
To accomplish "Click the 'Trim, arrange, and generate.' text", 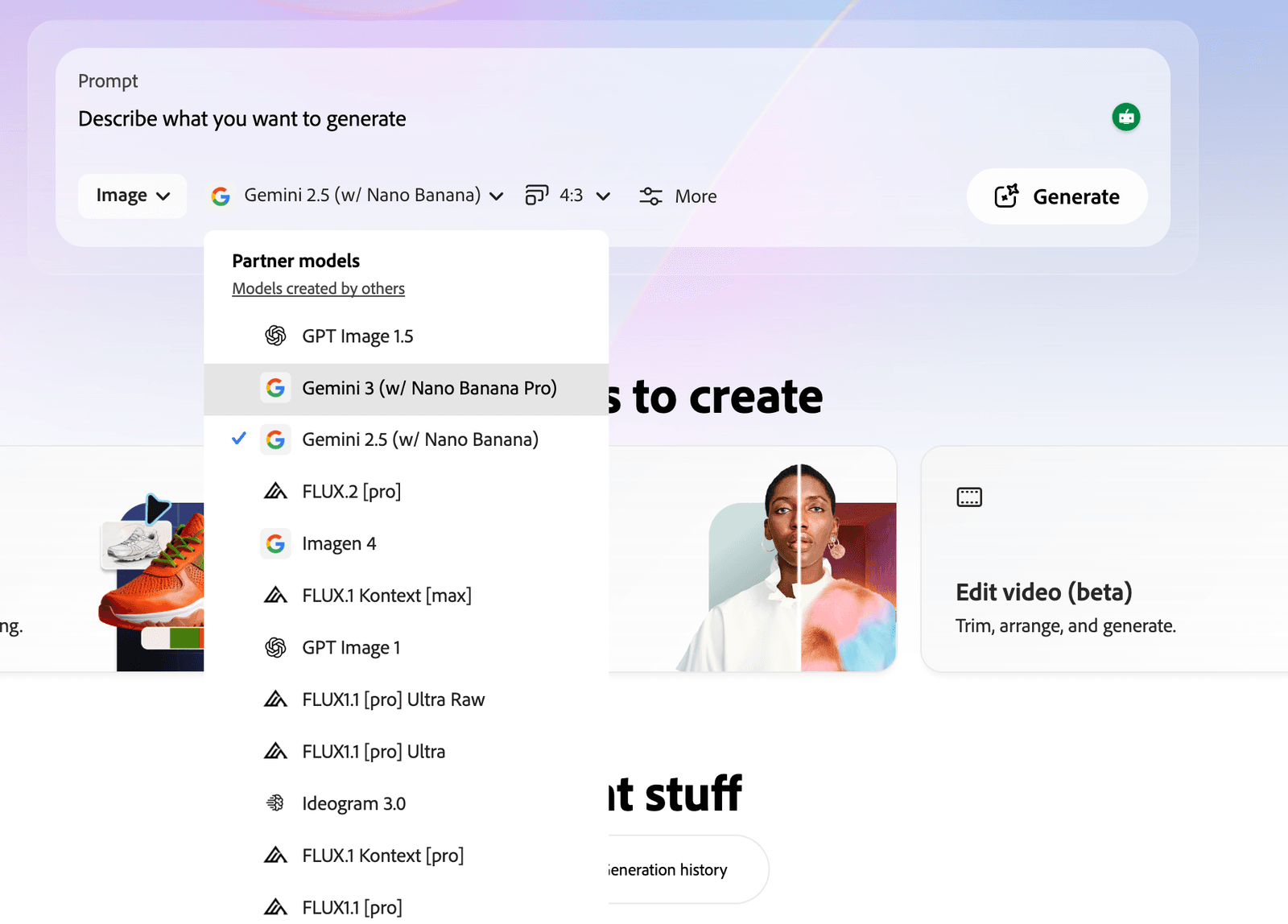I will point(1066,626).
